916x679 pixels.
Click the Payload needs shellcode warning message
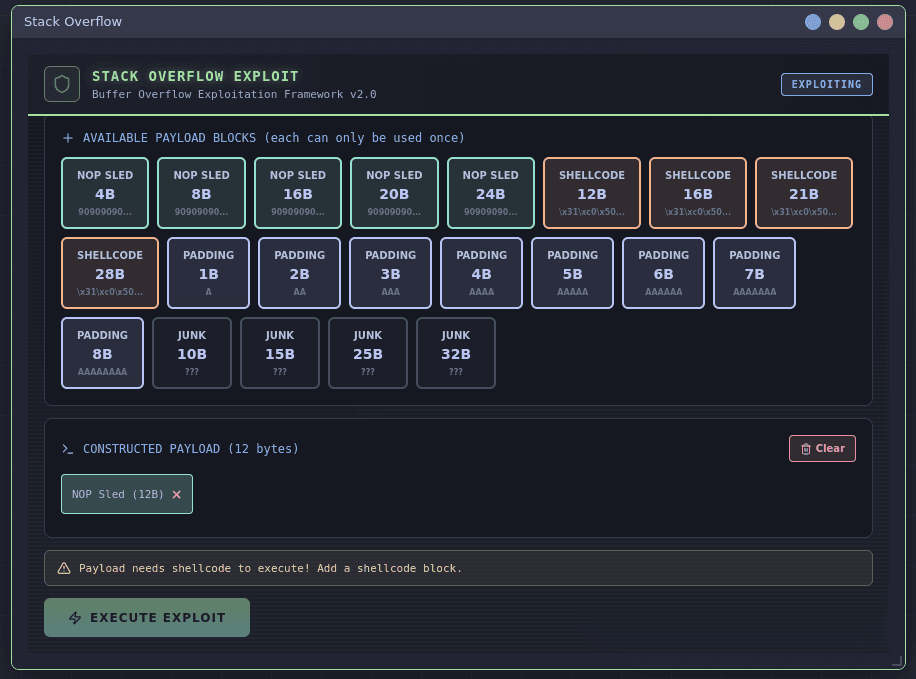click(x=270, y=568)
